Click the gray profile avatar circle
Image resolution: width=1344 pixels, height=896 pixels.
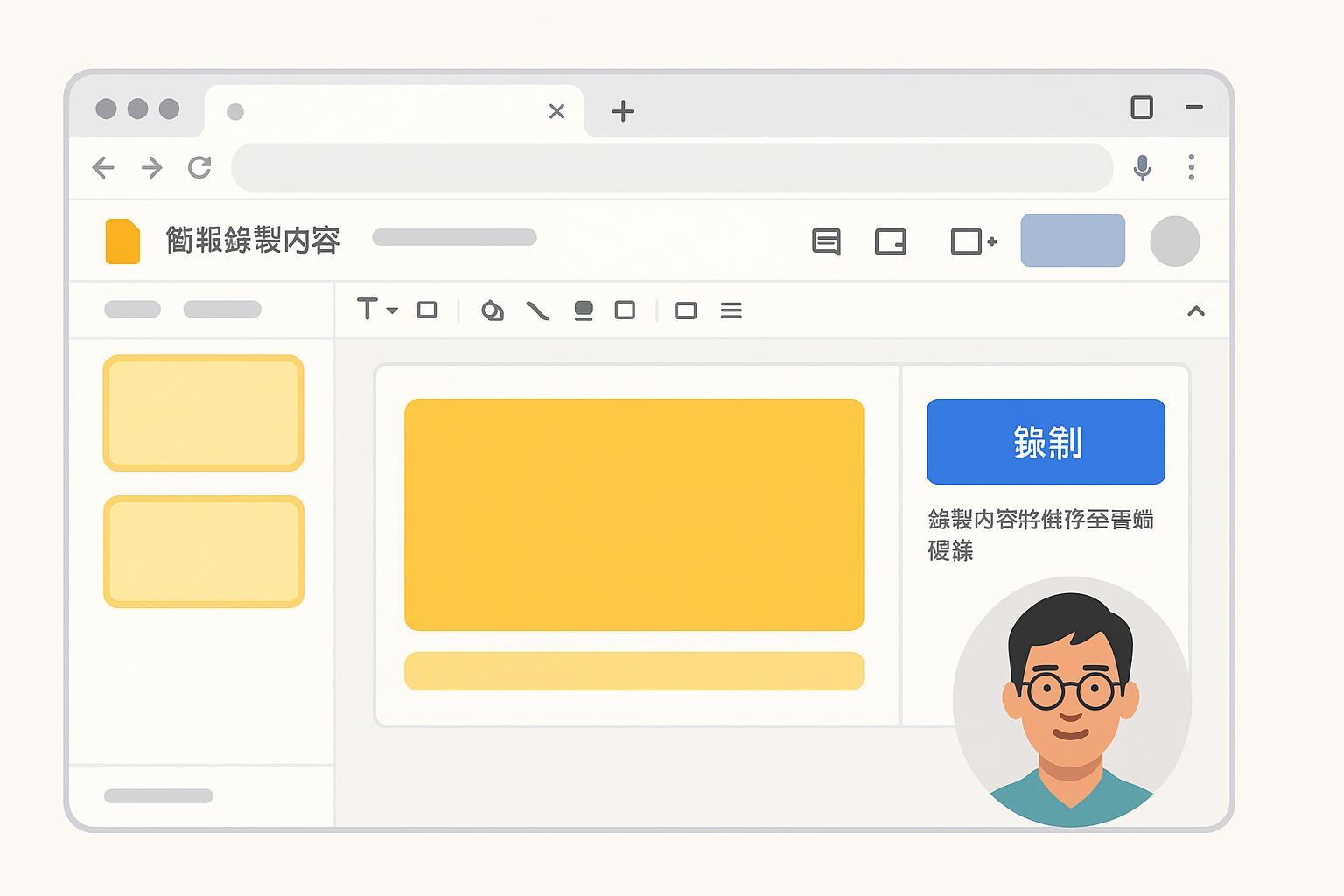[1174, 241]
